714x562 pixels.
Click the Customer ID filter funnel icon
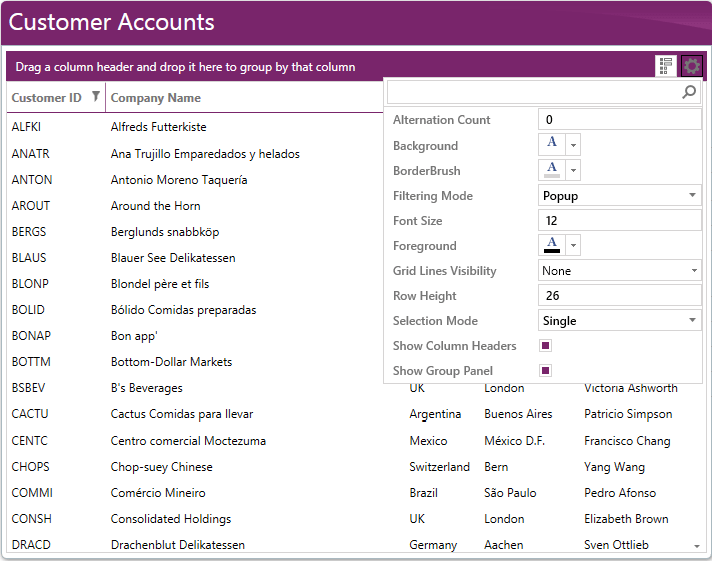click(96, 97)
